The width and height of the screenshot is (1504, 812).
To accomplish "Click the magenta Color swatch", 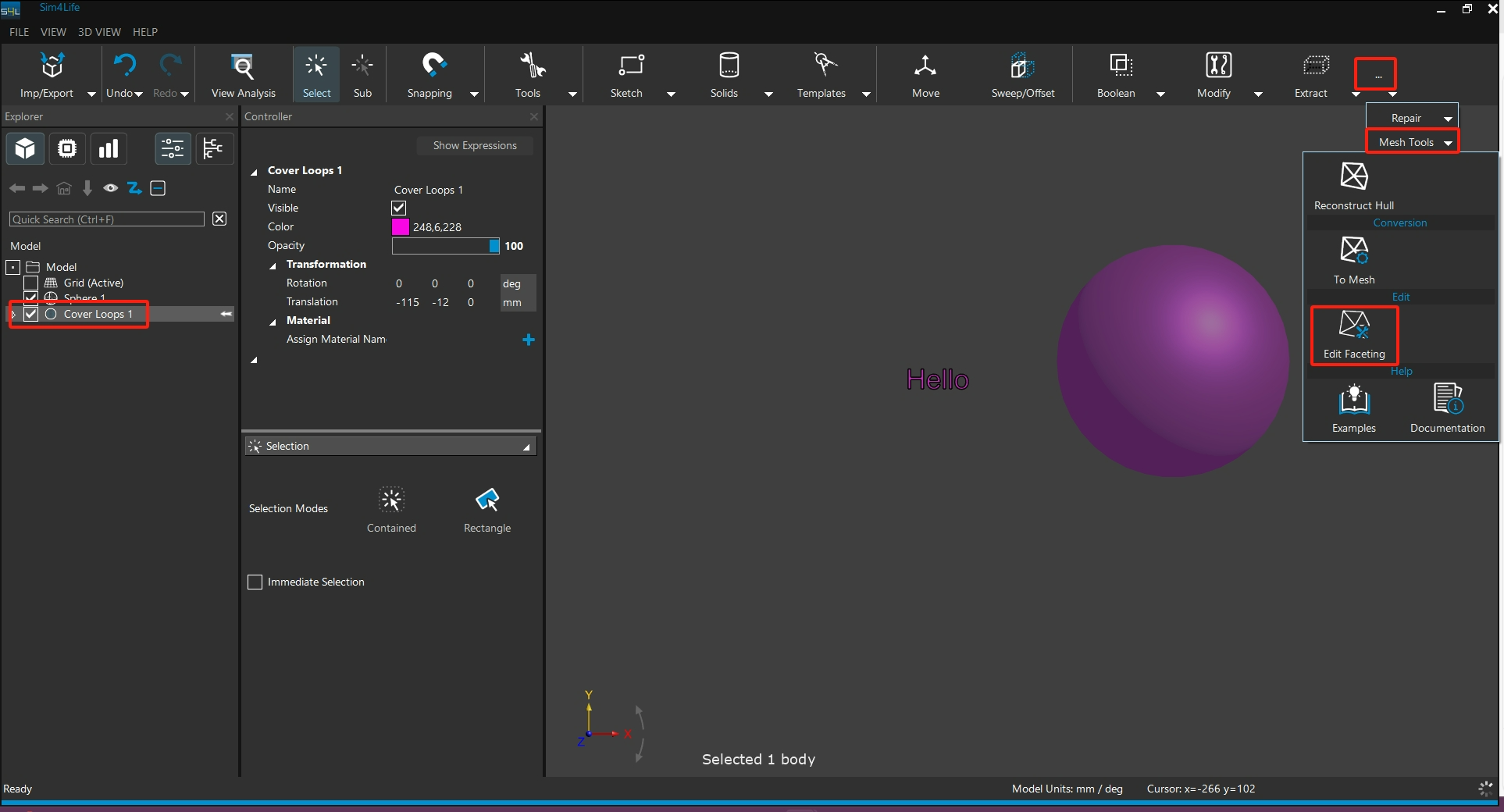I will coord(400,227).
